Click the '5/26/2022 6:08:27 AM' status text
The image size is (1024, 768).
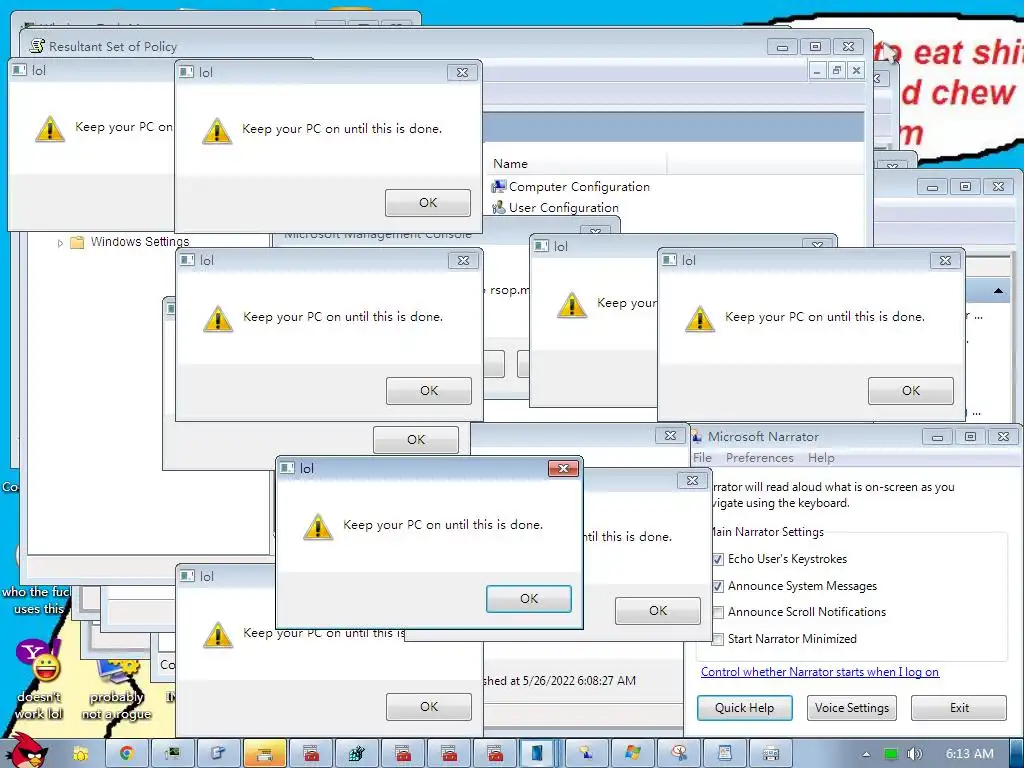[579, 680]
